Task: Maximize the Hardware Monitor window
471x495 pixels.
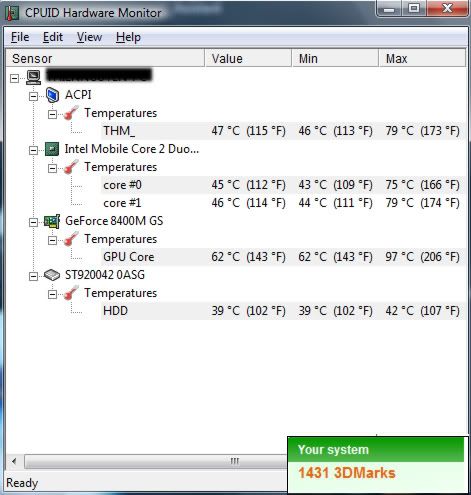Action: [x=414, y=8]
